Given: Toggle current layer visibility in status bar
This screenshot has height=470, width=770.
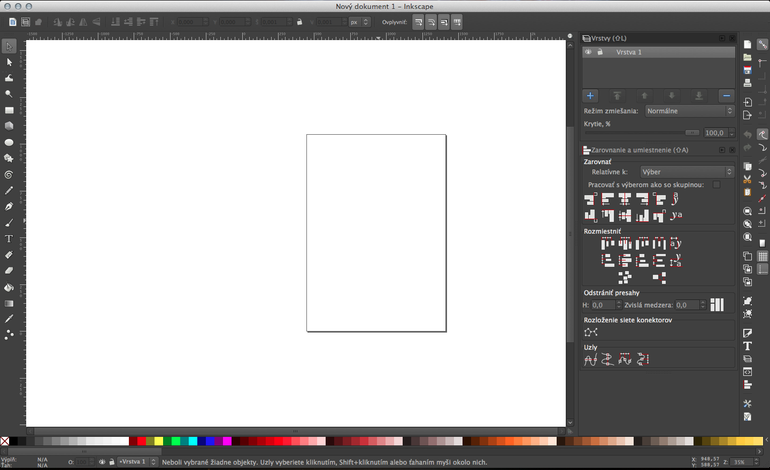Looking at the screenshot, I should [x=102, y=462].
